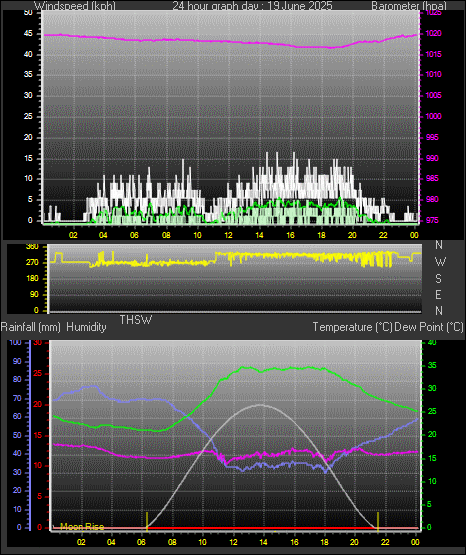The height and width of the screenshot is (555, 466).
Task: Click the E compass label
Action: [x=438, y=294]
